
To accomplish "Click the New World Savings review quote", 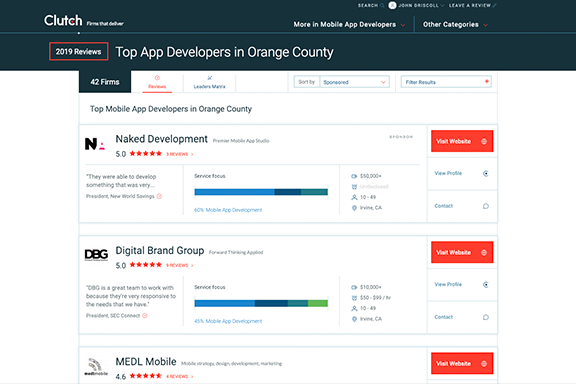I will click(122, 181).
